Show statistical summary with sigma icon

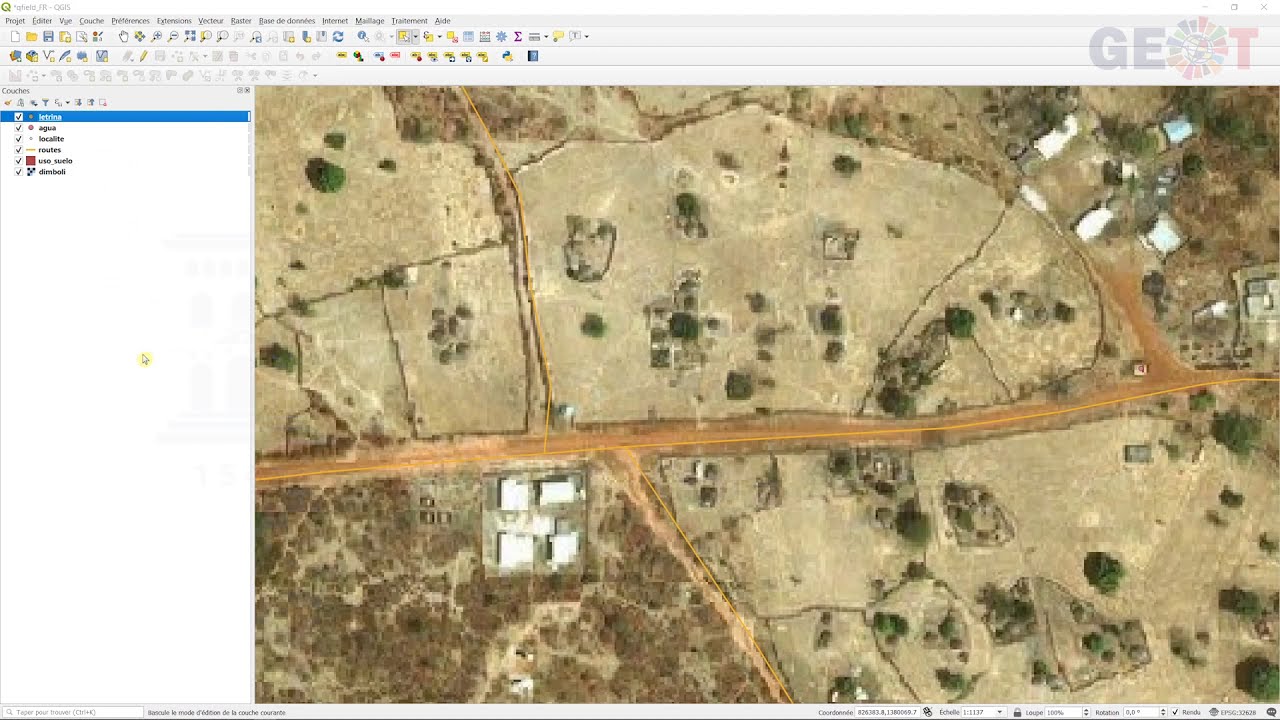coord(518,36)
